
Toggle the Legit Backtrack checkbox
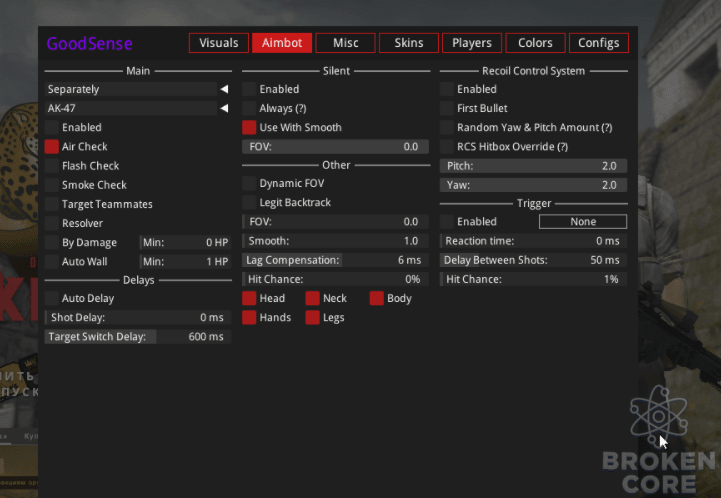pos(249,202)
